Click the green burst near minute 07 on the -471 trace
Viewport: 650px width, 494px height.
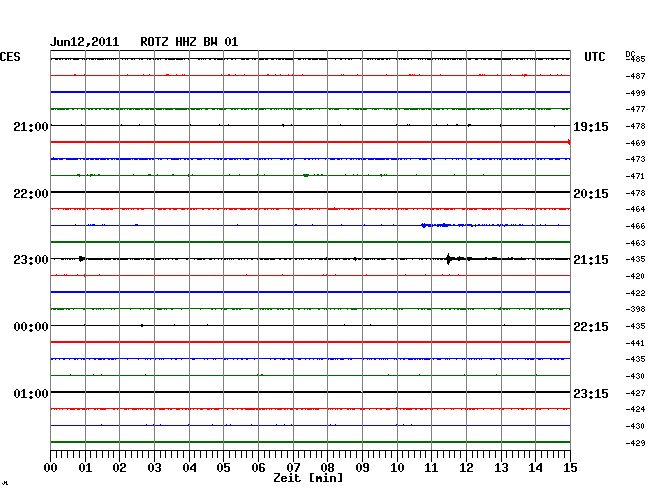click(306, 176)
